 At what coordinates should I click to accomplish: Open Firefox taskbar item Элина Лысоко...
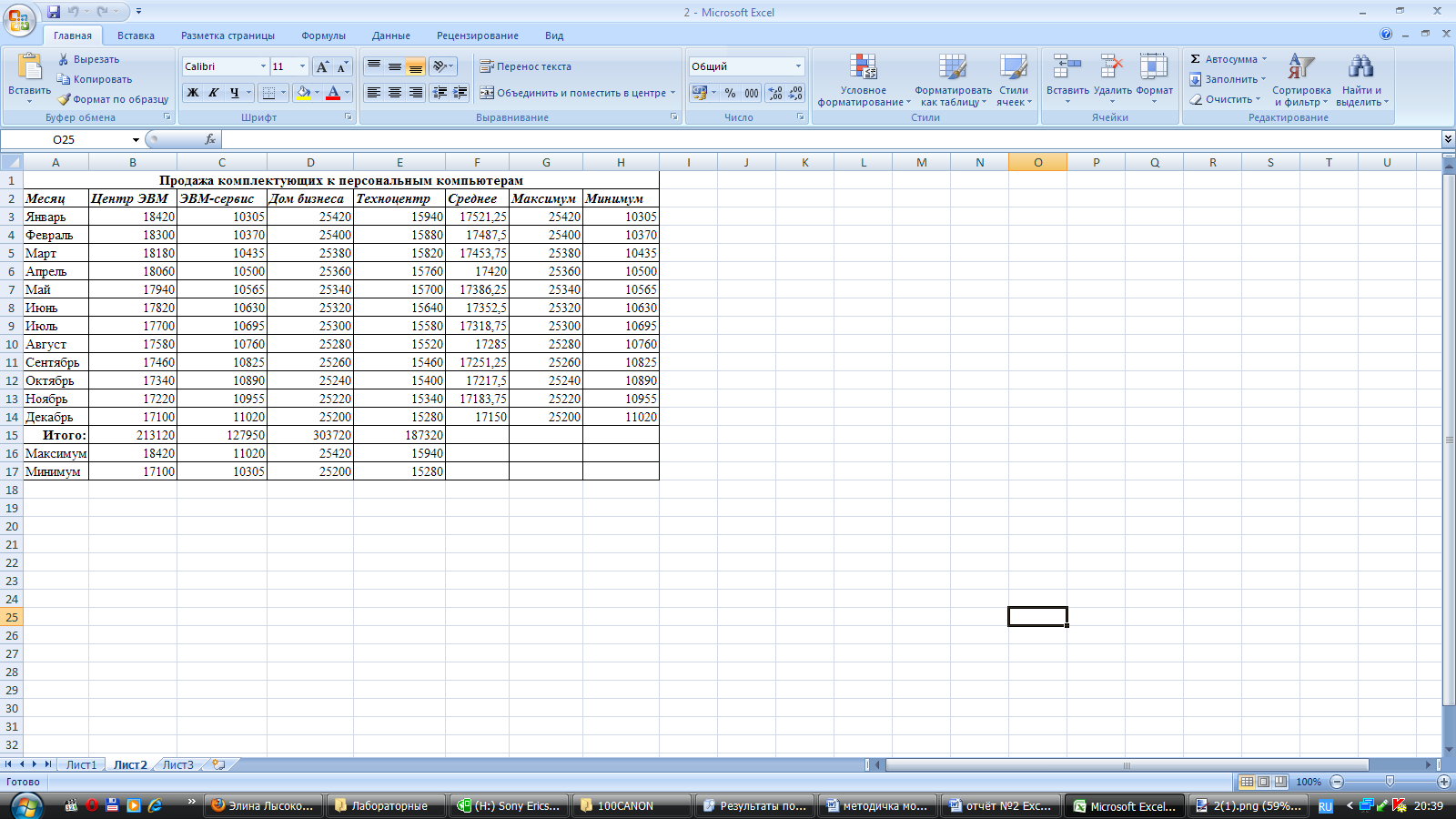[x=264, y=805]
